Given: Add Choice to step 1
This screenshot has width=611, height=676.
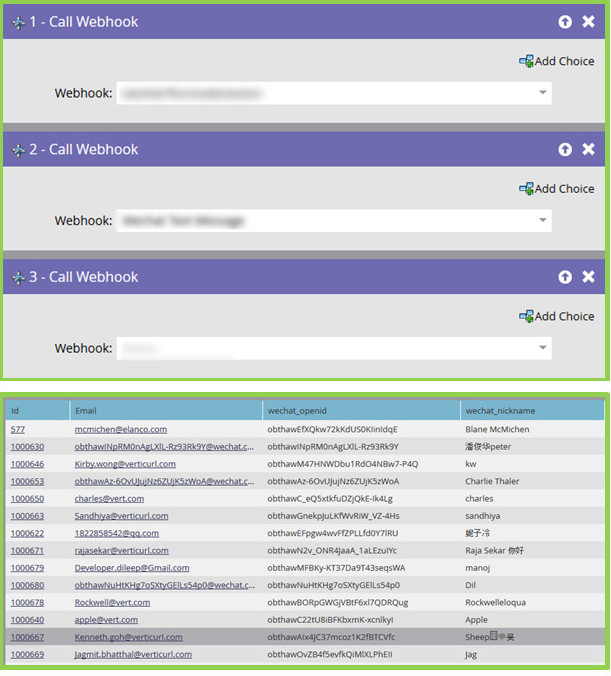Looking at the screenshot, I should tap(556, 61).
